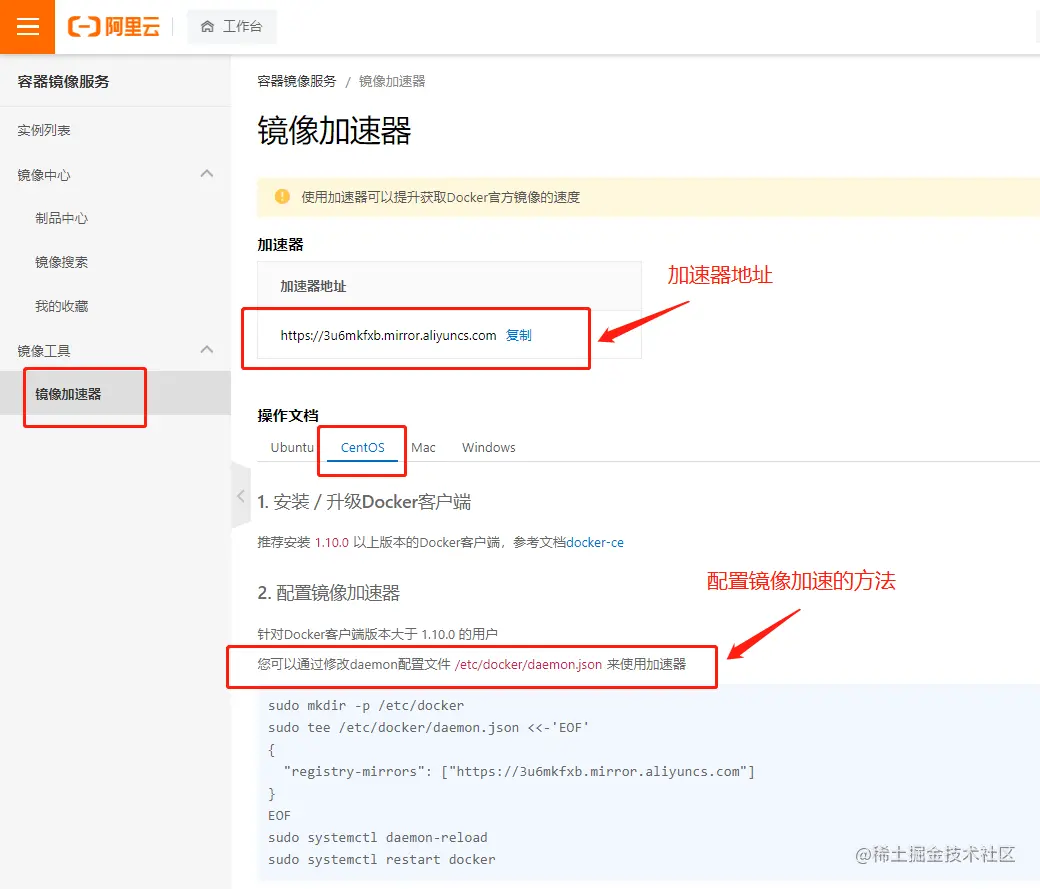Switch to the Ubuntu tab

(292, 447)
